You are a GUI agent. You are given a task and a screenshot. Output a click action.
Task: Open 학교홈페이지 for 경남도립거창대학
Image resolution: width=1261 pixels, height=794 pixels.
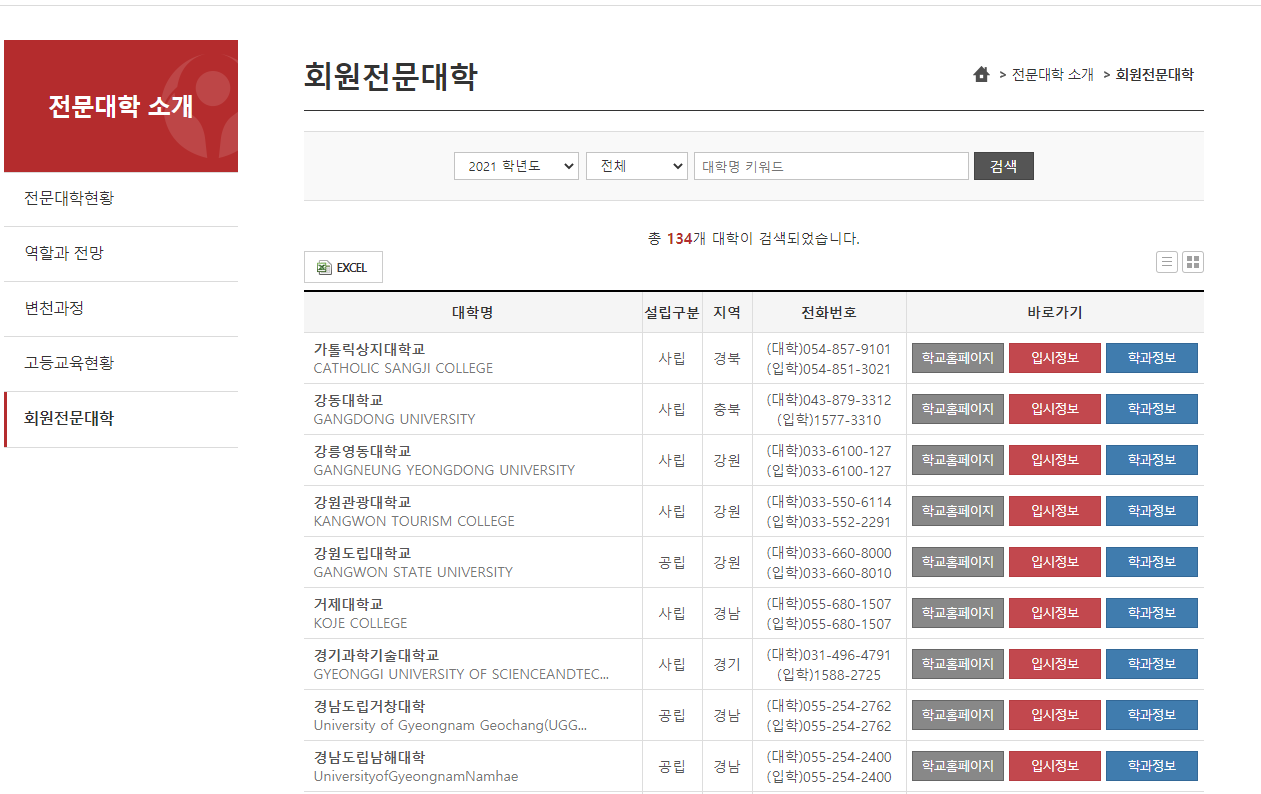(957, 715)
